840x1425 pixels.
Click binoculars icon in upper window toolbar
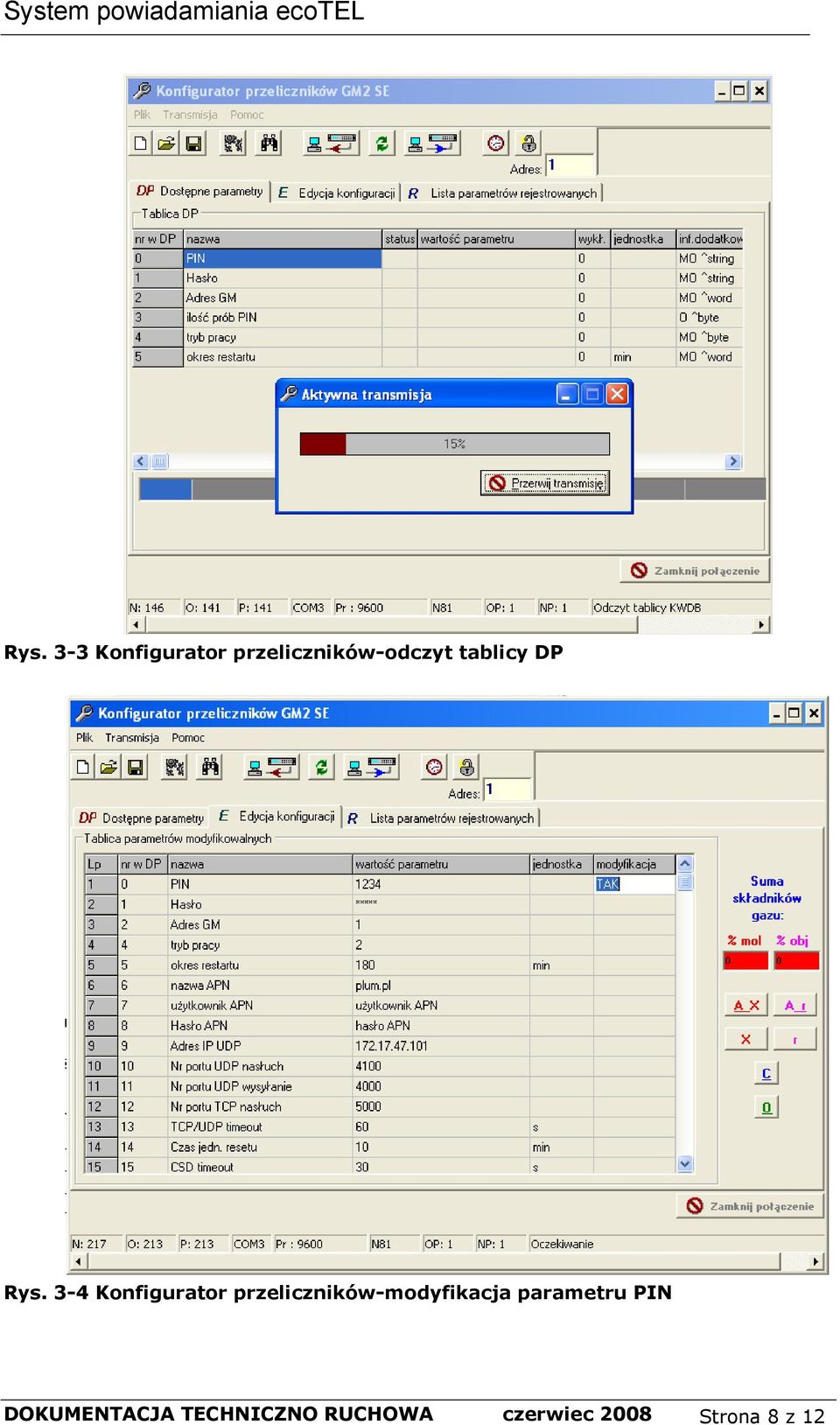coord(269,143)
